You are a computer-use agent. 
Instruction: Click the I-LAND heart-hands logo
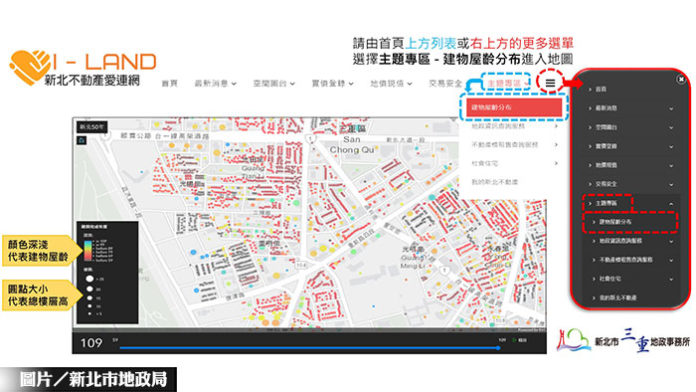[x=30, y=67]
